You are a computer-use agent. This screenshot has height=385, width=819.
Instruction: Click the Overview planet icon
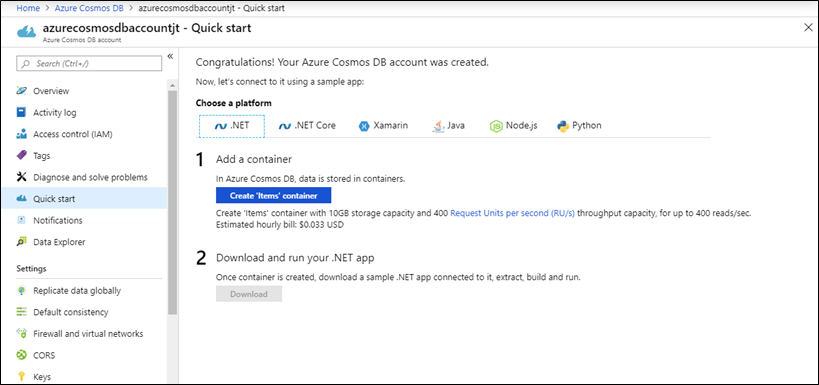pyautogui.click(x=21, y=91)
